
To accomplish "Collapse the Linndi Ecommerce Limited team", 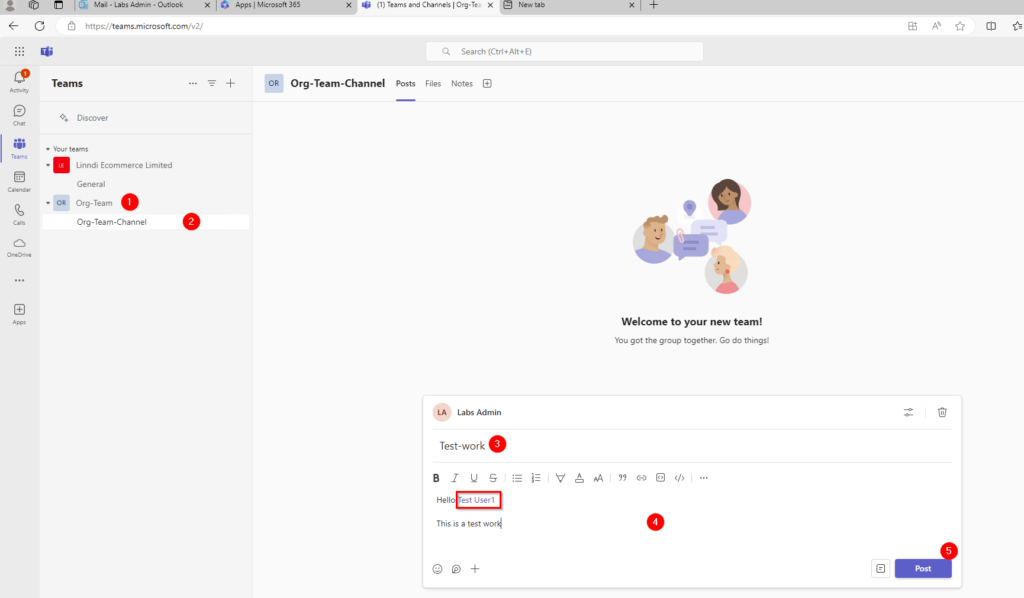I will [48, 165].
